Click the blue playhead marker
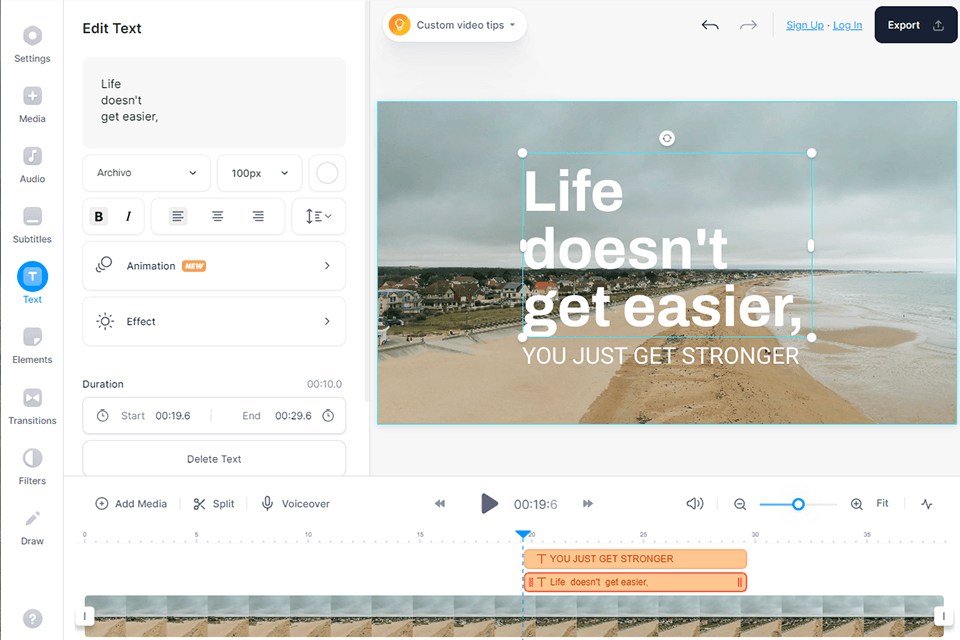This screenshot has height=640, width=960. coord(523,534)
